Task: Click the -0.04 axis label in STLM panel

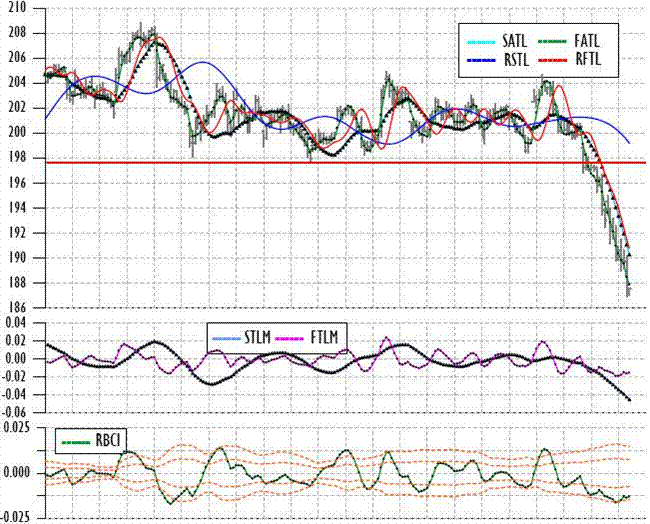Action: pyautogui.click(x=15, y=394)
